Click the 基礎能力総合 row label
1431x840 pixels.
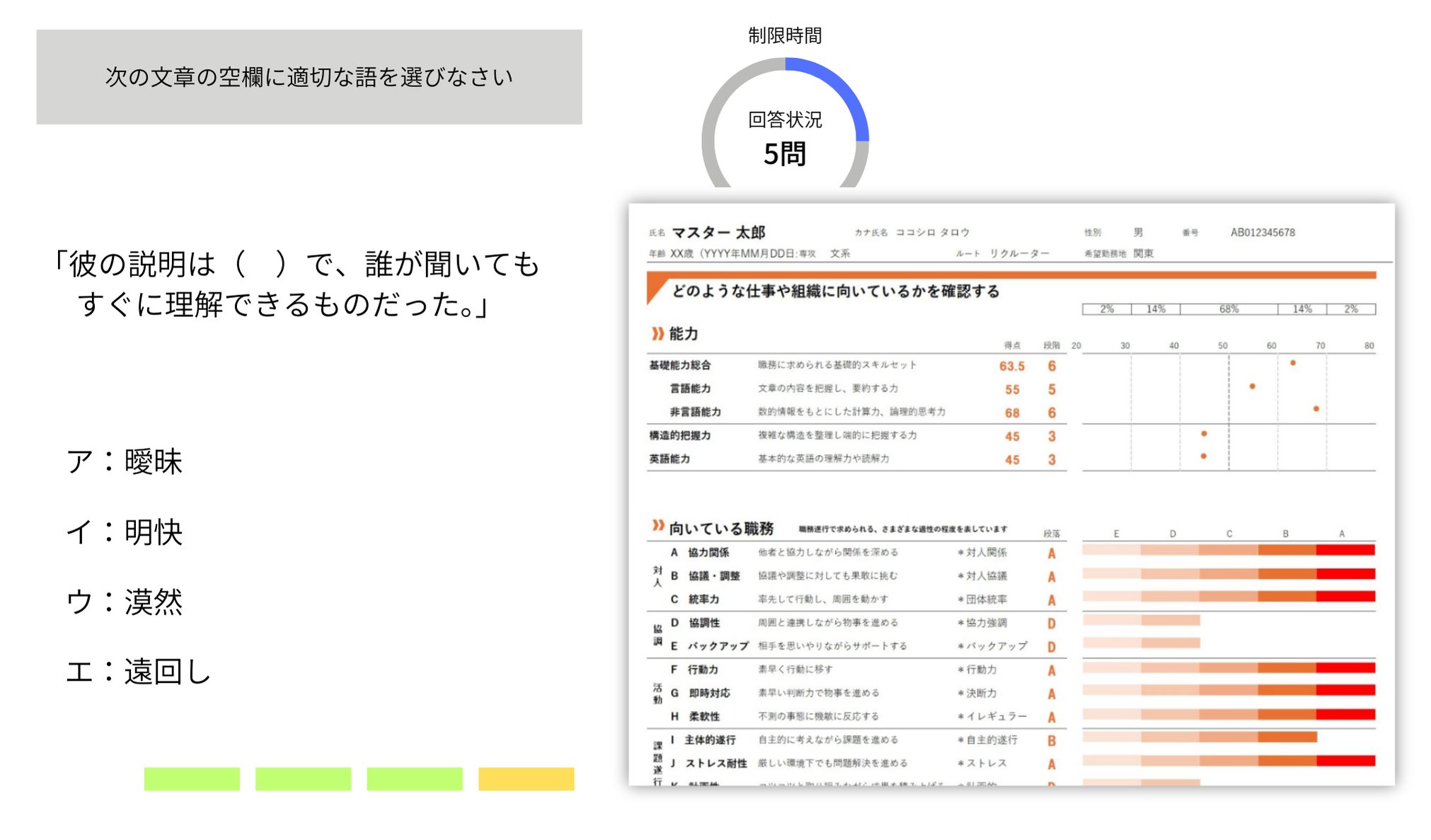[680, 365]
